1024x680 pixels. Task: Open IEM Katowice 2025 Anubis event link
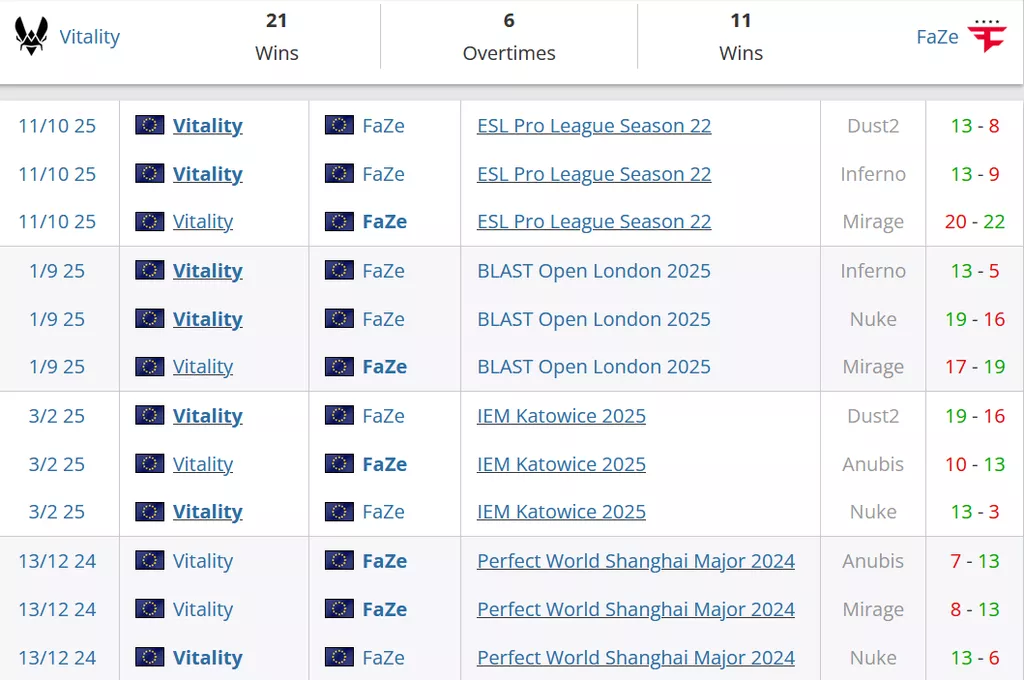click(x=561, y=464)
